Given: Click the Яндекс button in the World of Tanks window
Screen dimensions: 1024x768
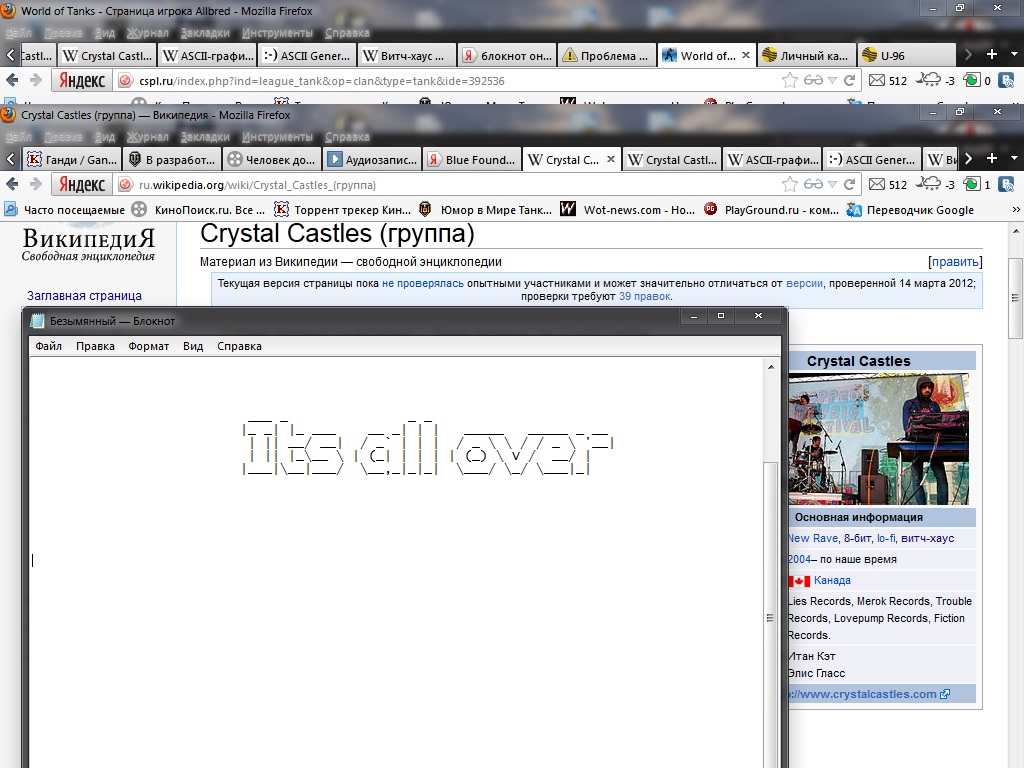Looking at the screenshot, I should point(82,80).
